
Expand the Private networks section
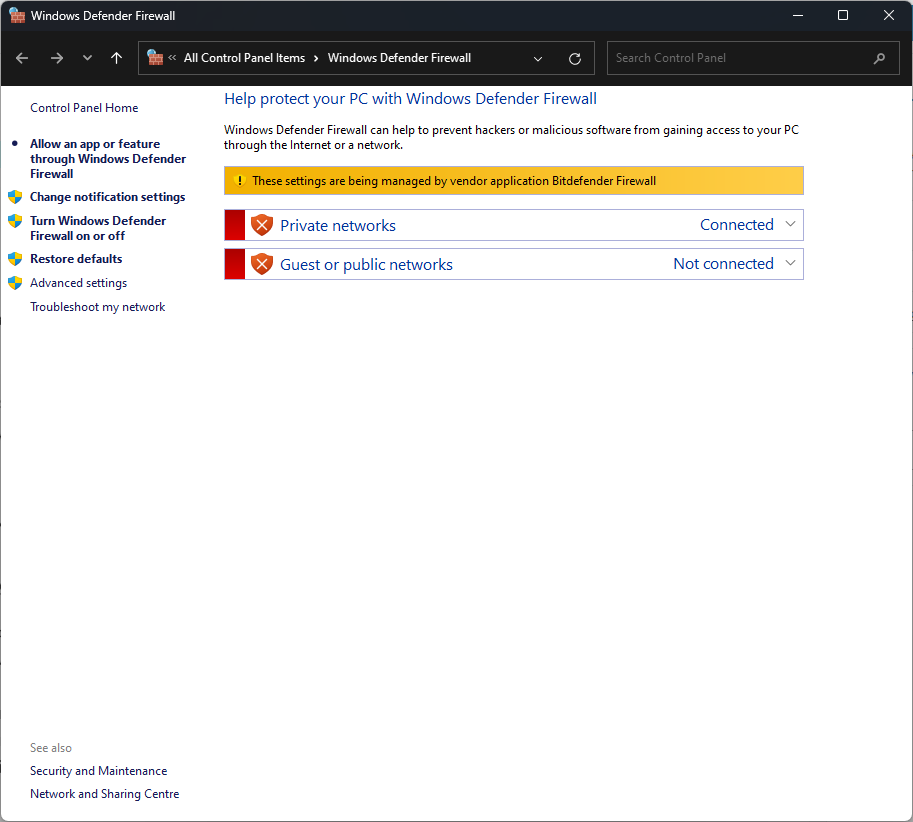click(x=790, y=225)
